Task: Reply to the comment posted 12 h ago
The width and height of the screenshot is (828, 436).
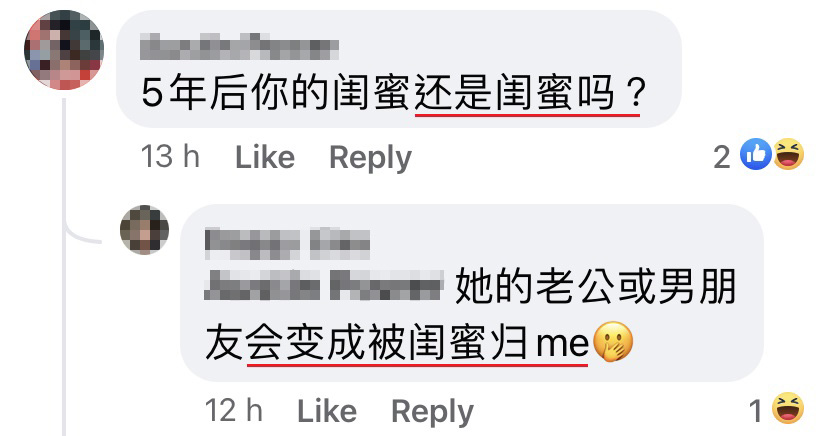Action: pos(432,412)
